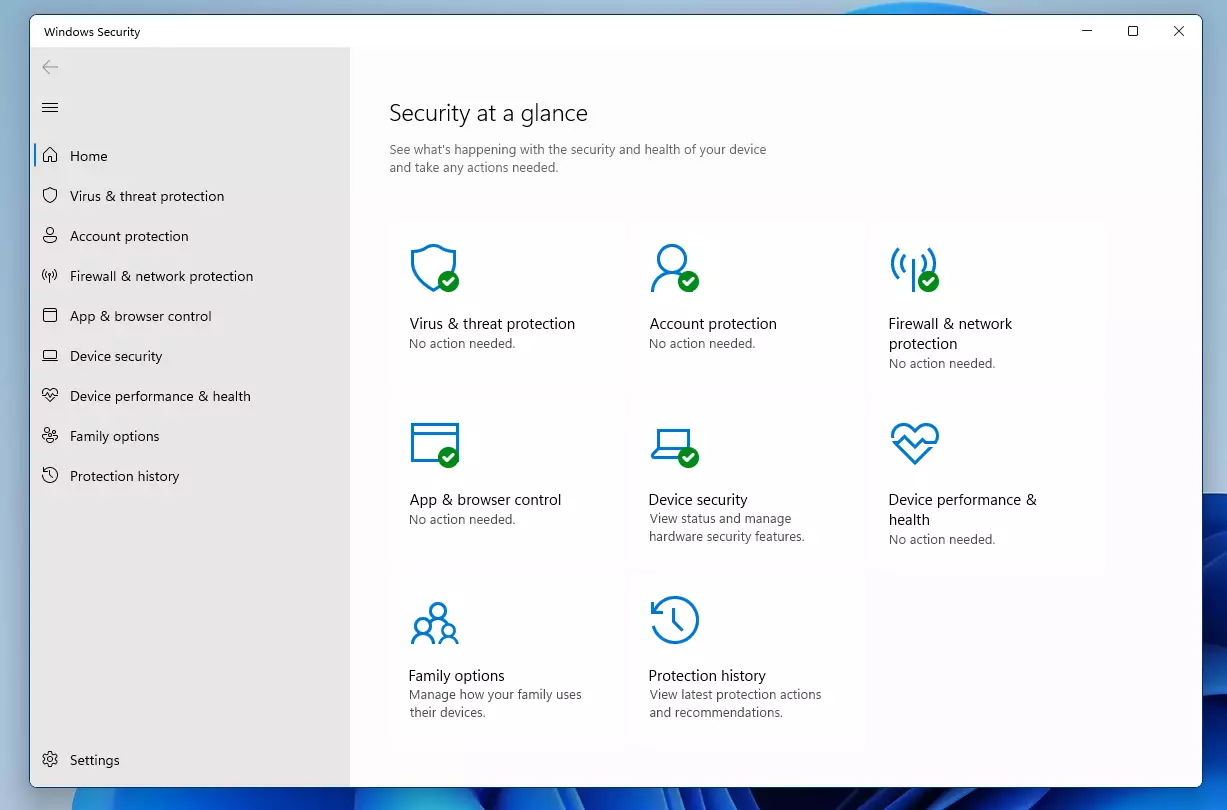Screen dimensions: 1227x810
Task: Open Device security sidebar entry
Action: pos(116,356)
